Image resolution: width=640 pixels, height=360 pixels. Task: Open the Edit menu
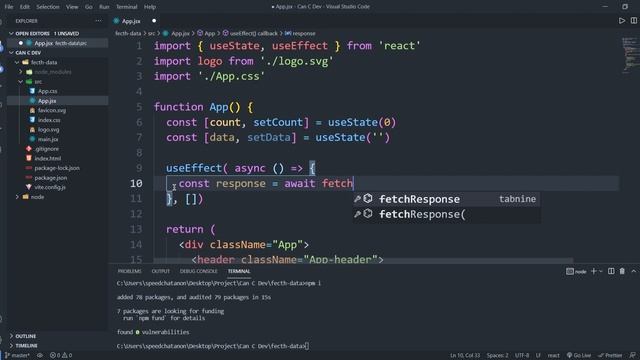click(x=24, y=7)
